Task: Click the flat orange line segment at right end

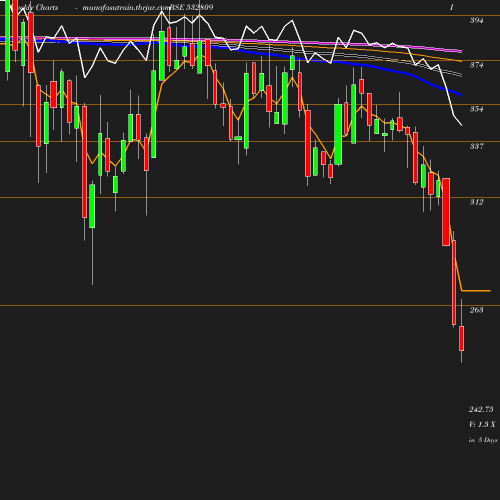Action: [x=476, y=291]
